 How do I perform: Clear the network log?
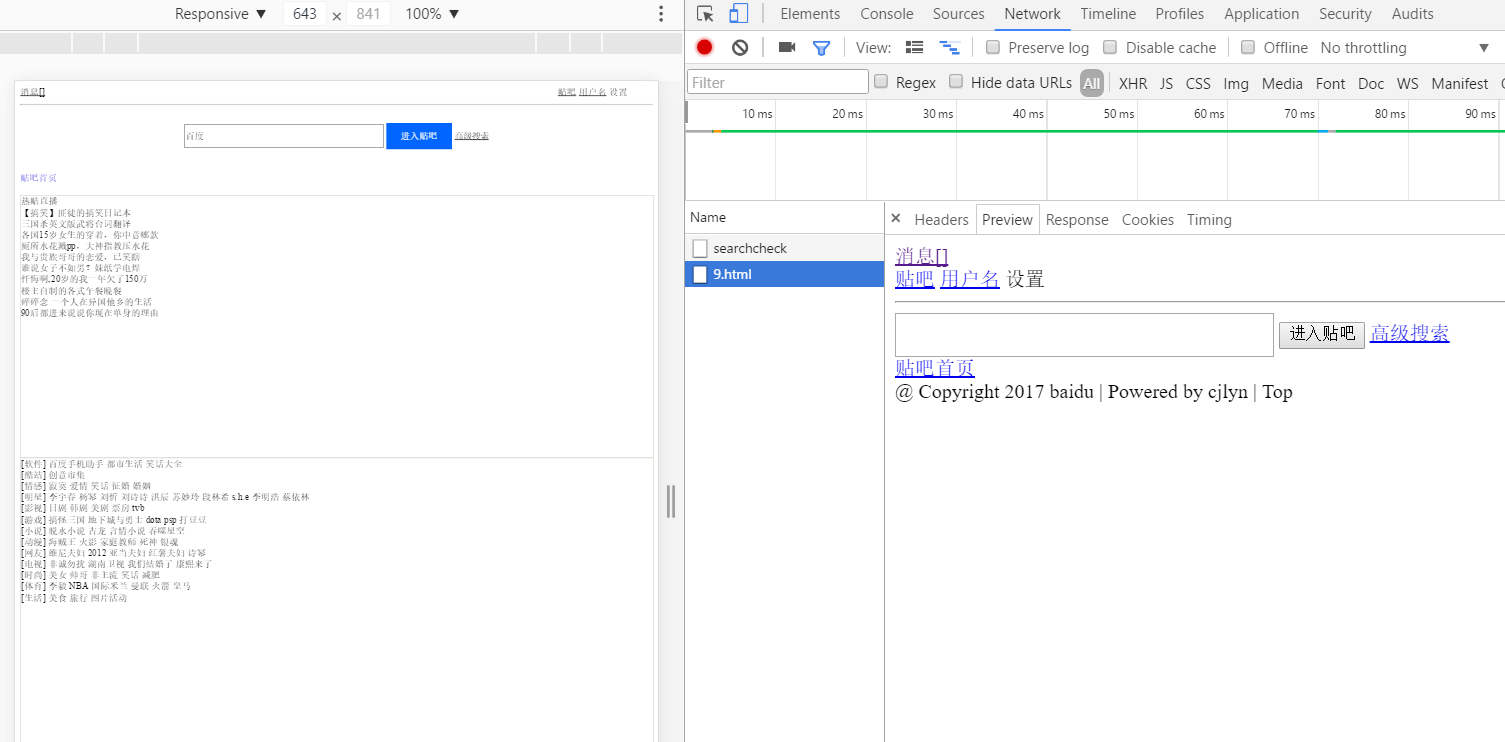(740, 47)
